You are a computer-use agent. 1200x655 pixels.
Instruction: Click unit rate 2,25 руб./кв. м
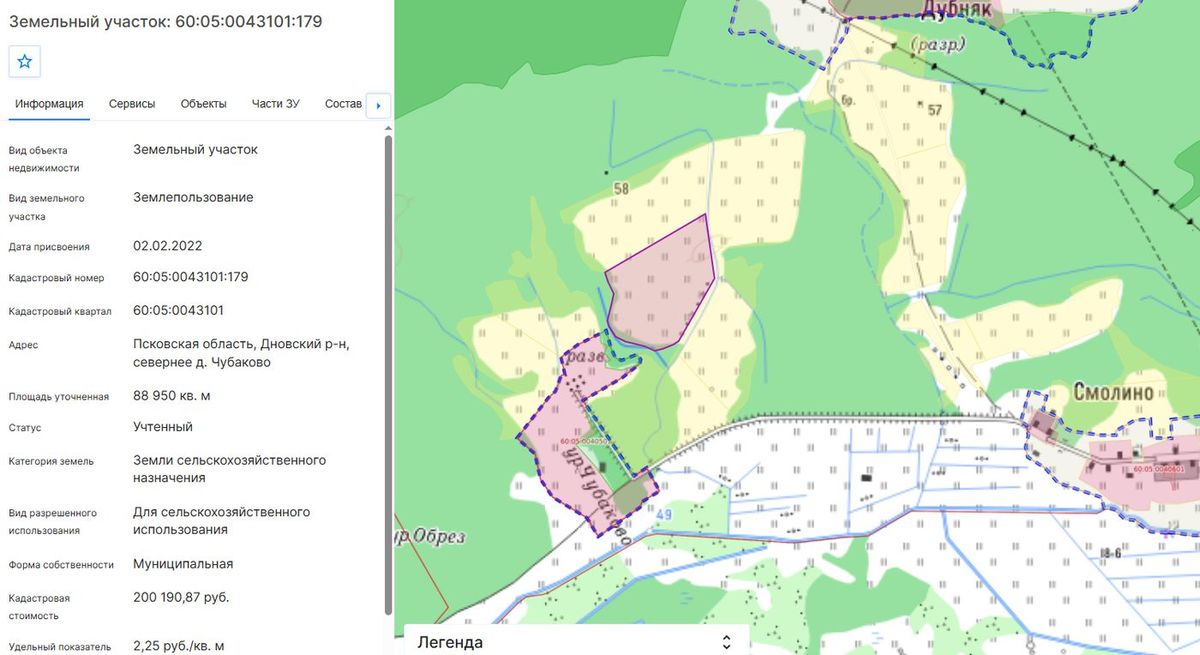coord(179,646)
